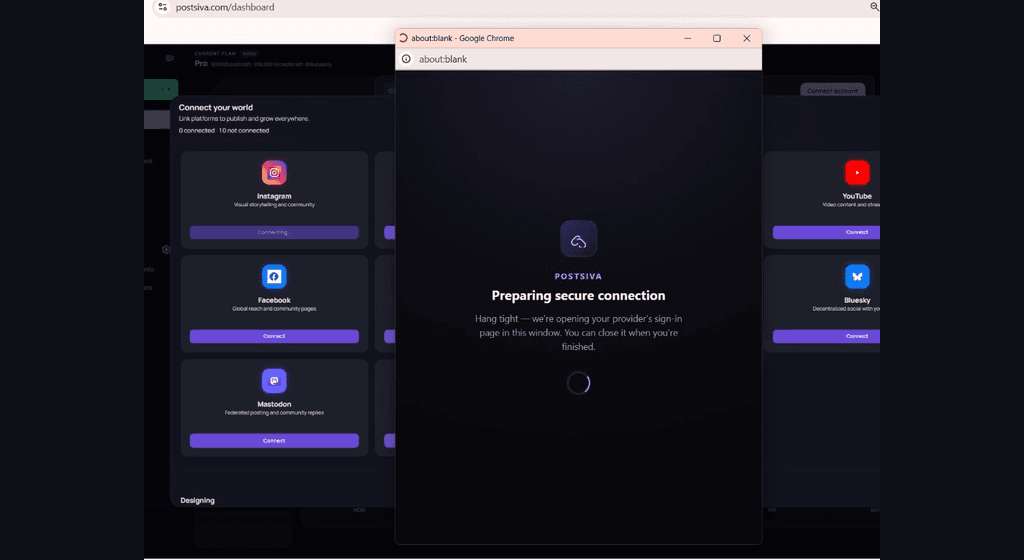Click the Bluesky butterfly icon
The height and width of the screenshot is (560, 1024).
pos(857,277)
